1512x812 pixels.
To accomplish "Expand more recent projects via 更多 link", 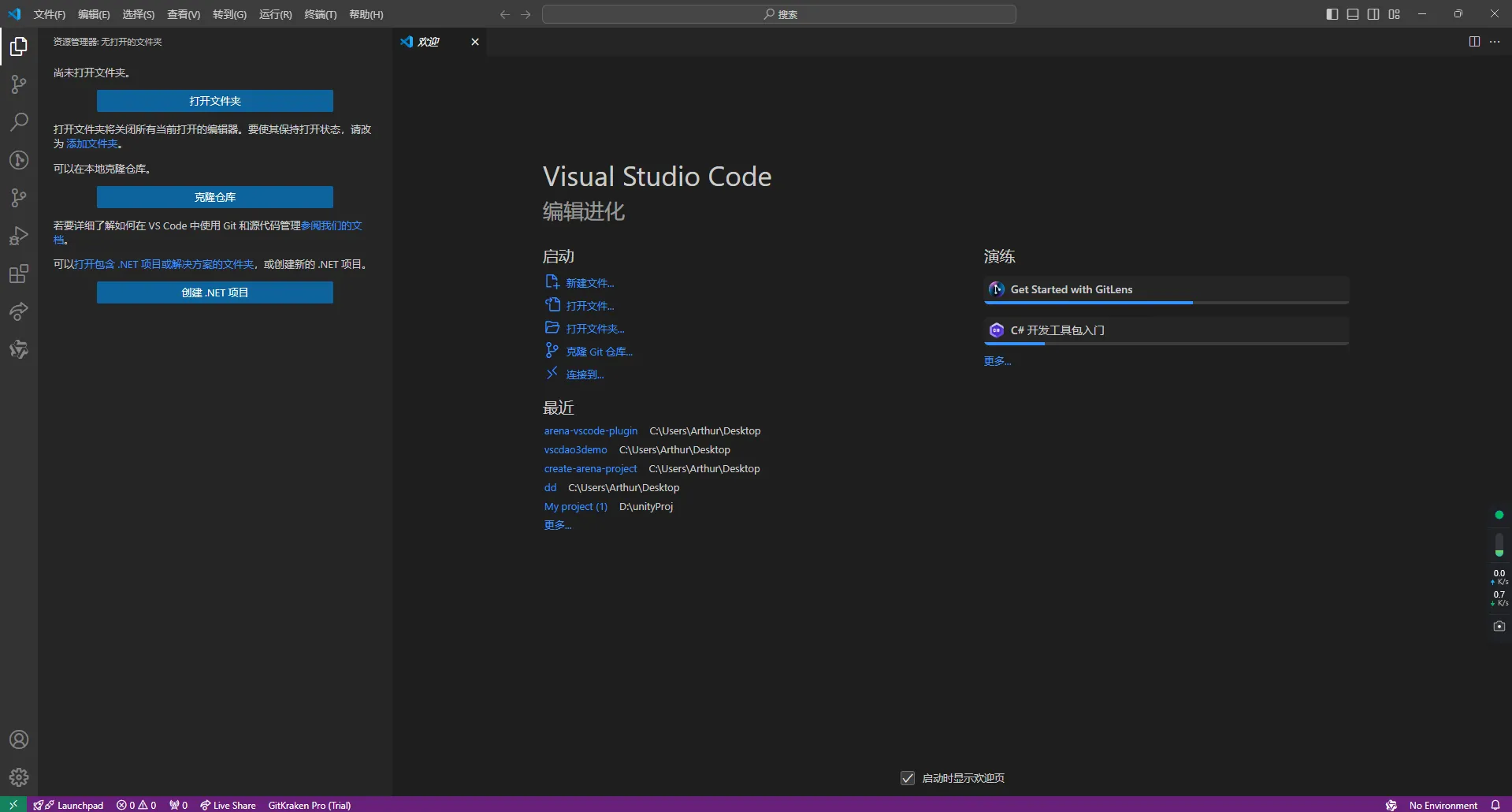I will [557, 525].
